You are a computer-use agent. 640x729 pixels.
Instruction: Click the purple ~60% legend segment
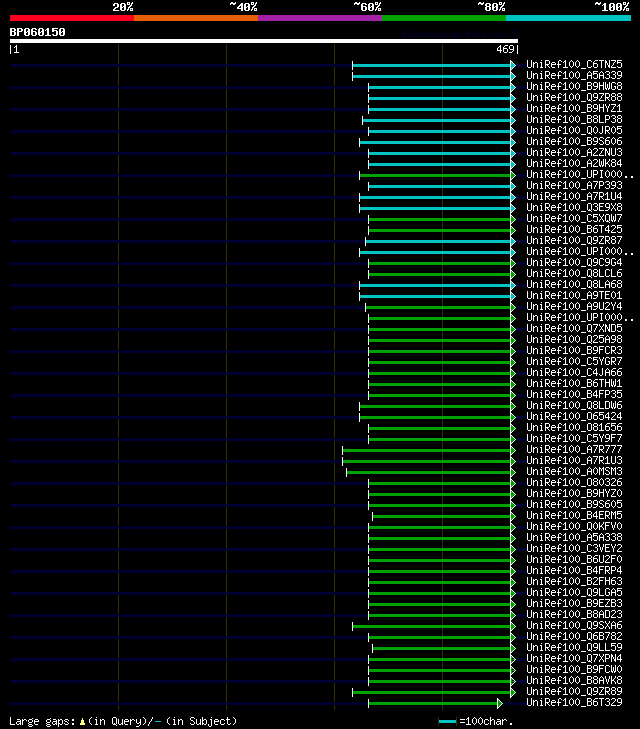[x=320, y=18]
